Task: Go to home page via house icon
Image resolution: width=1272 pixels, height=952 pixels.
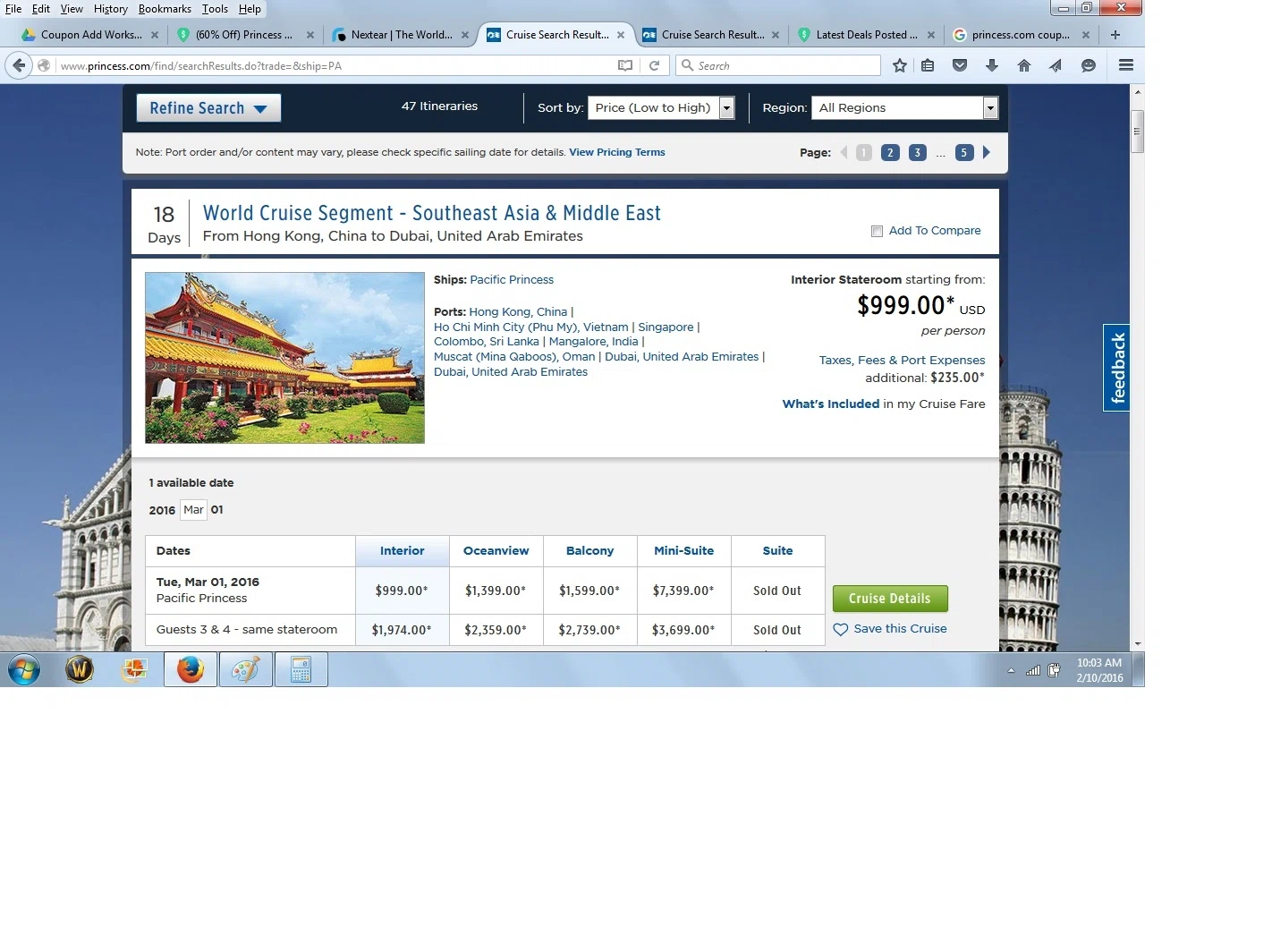Action: pyautogui.click(x=1024, y=65)
